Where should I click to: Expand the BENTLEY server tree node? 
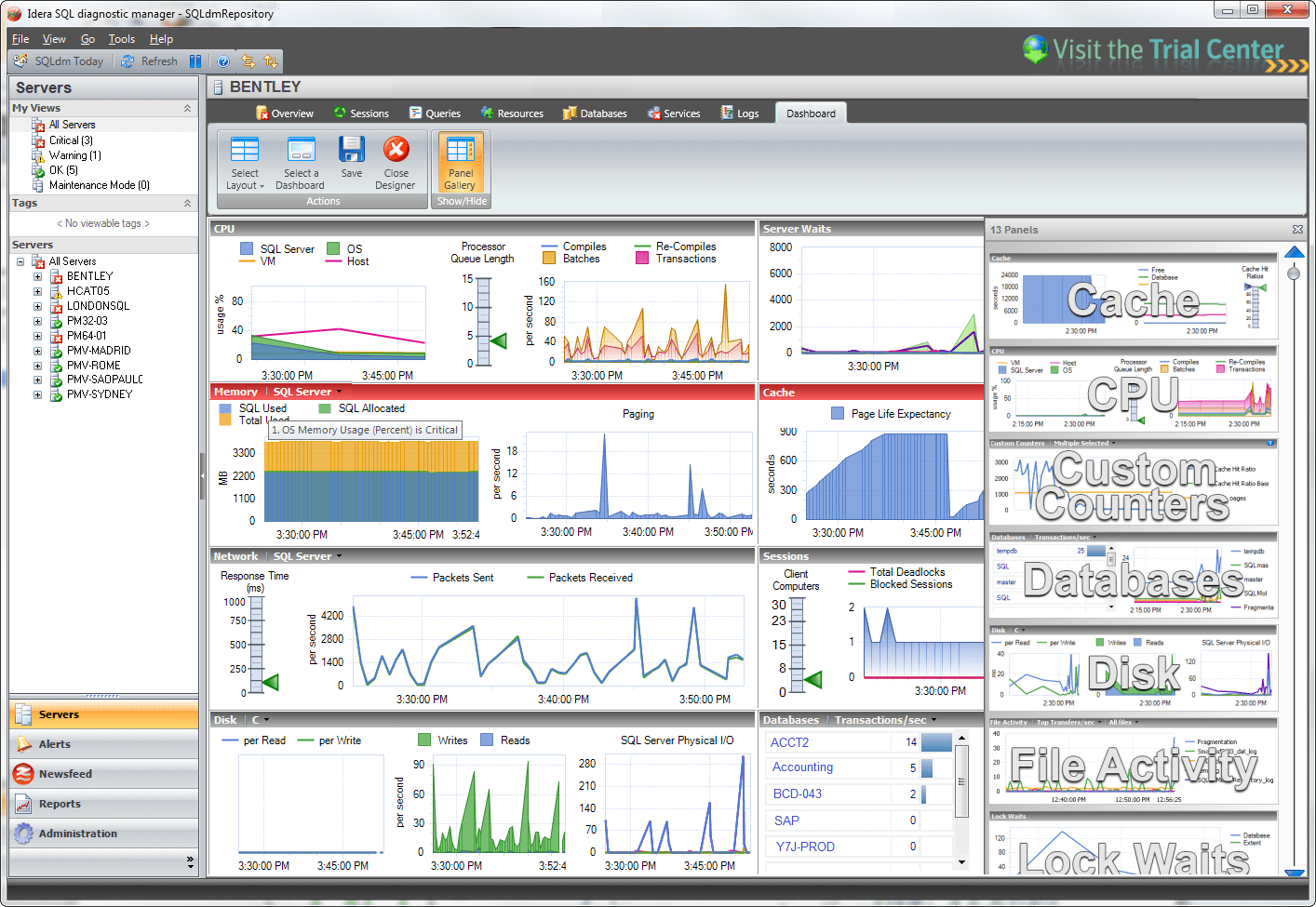click(x=37, y=276)
